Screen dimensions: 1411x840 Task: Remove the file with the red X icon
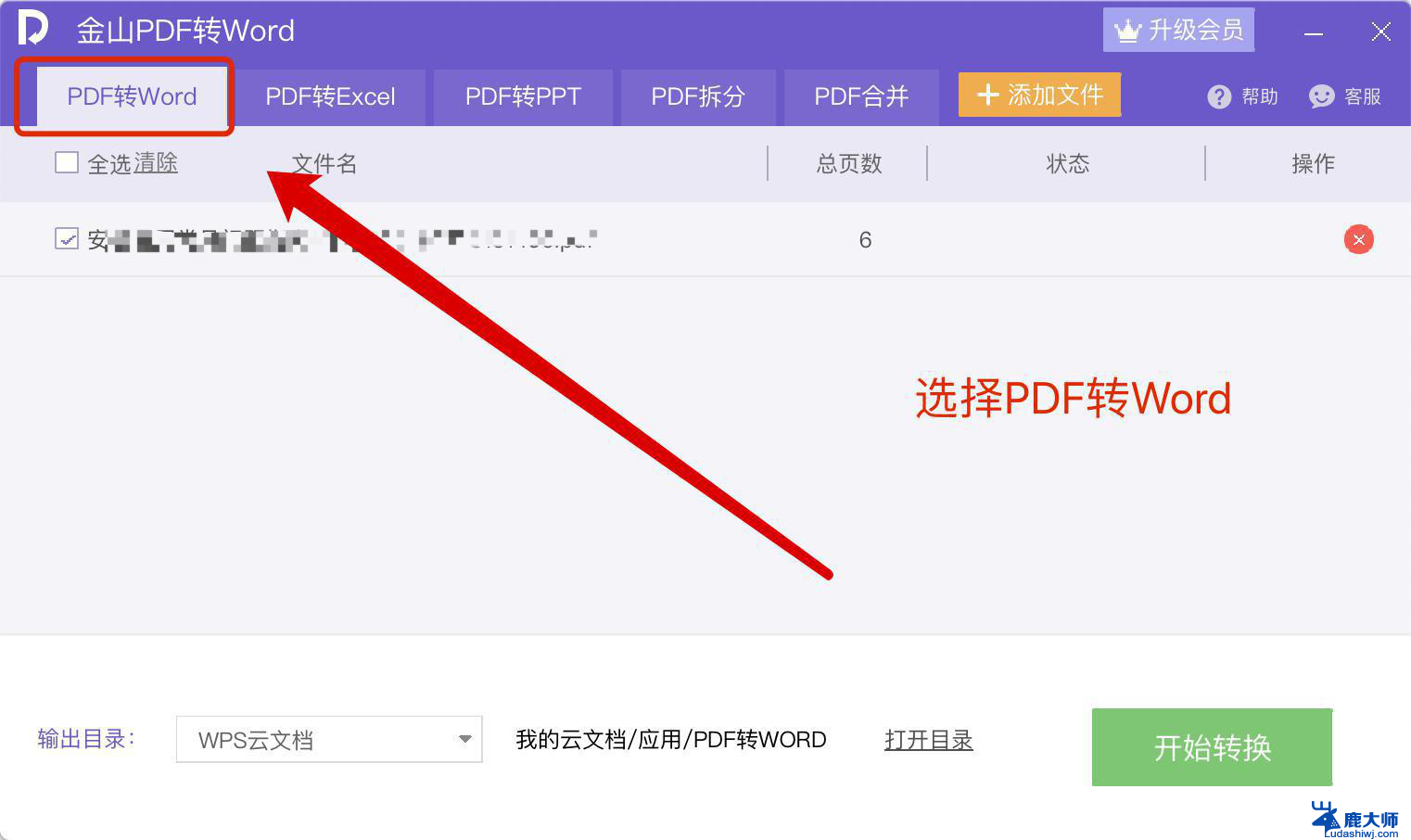(1358, 240)
